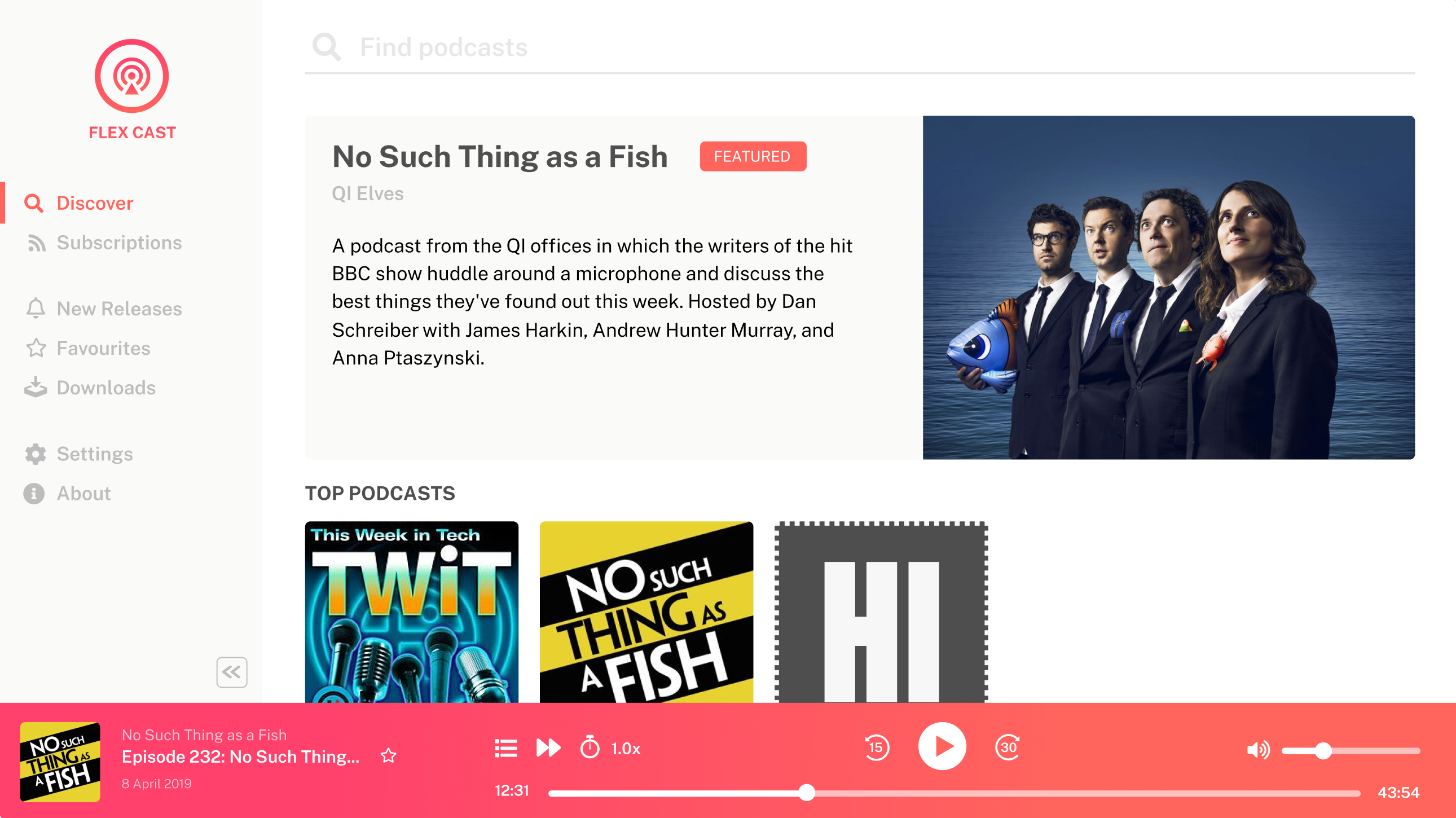Open the sleep timer icon
Viewport: 1456px width, 818px height.
(x=590, y=747)
